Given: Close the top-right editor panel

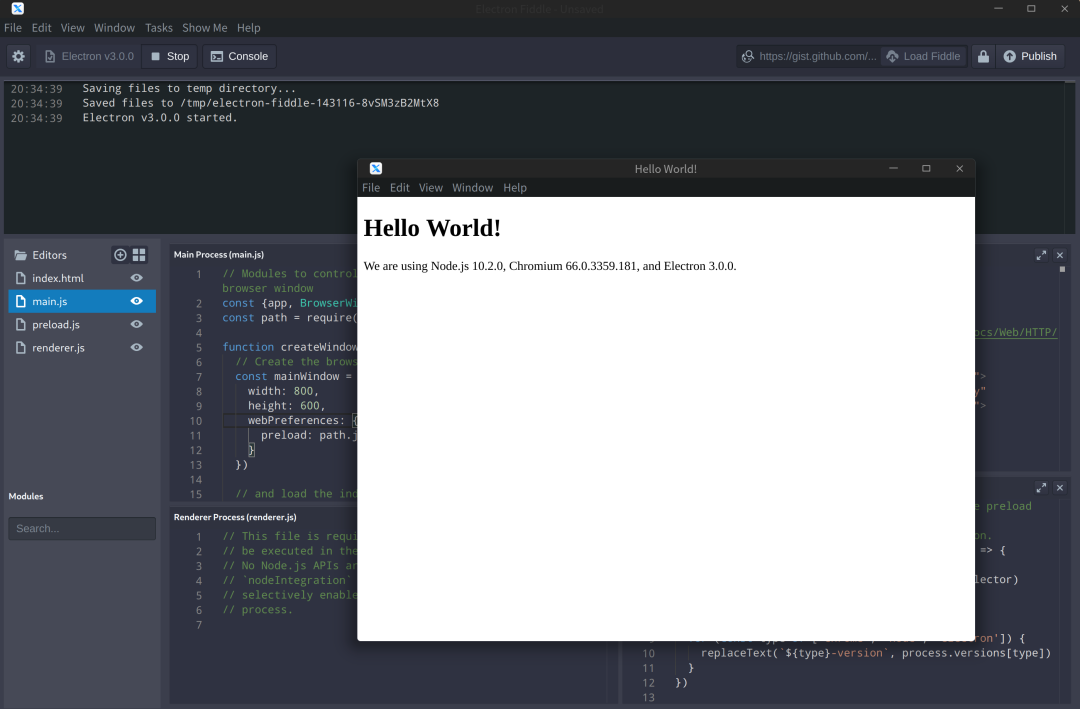Looking at the screenshot, I should pyautogui.click(x=1060, y=256).
